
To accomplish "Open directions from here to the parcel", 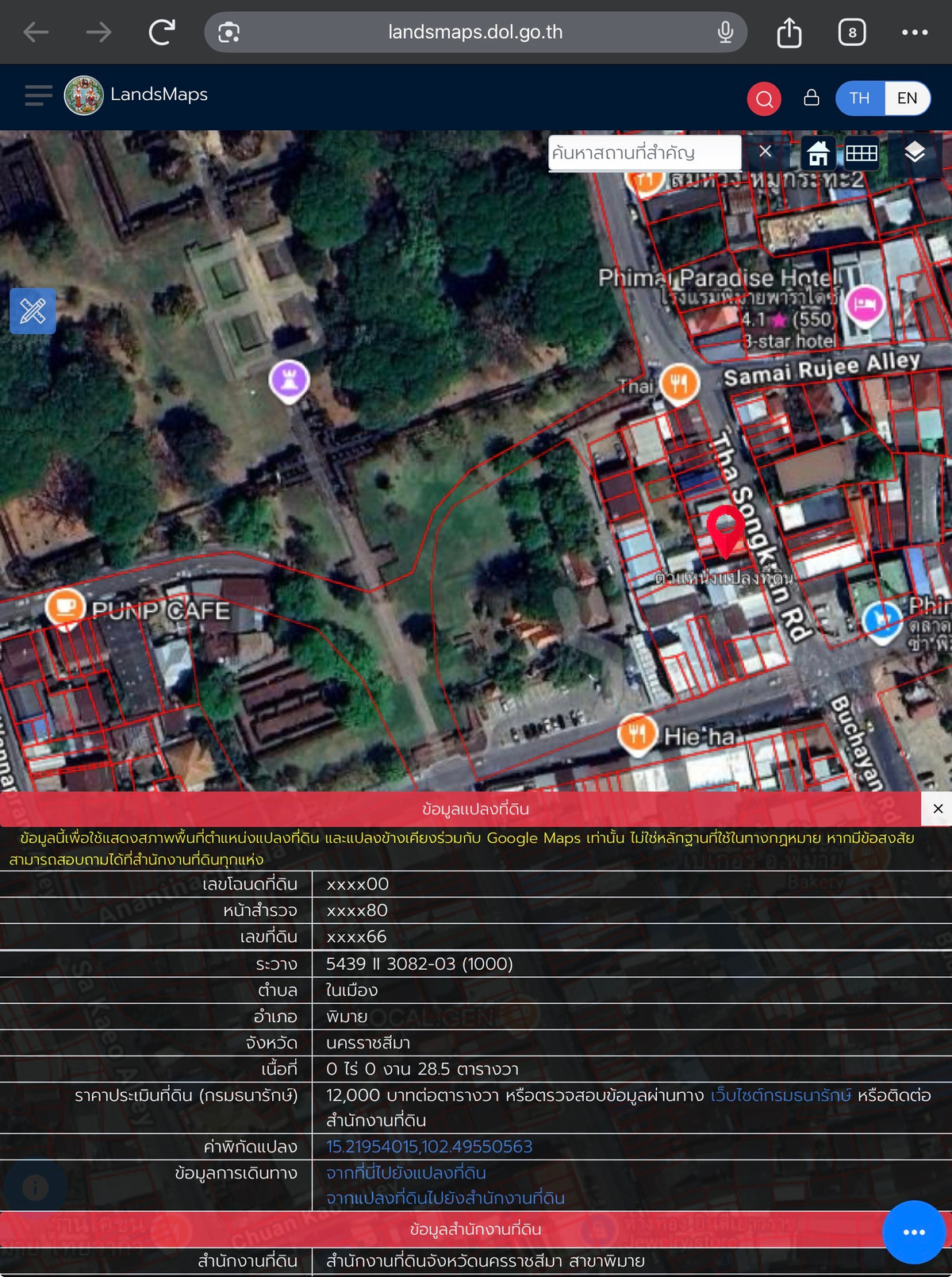I will click(406, 1173).
